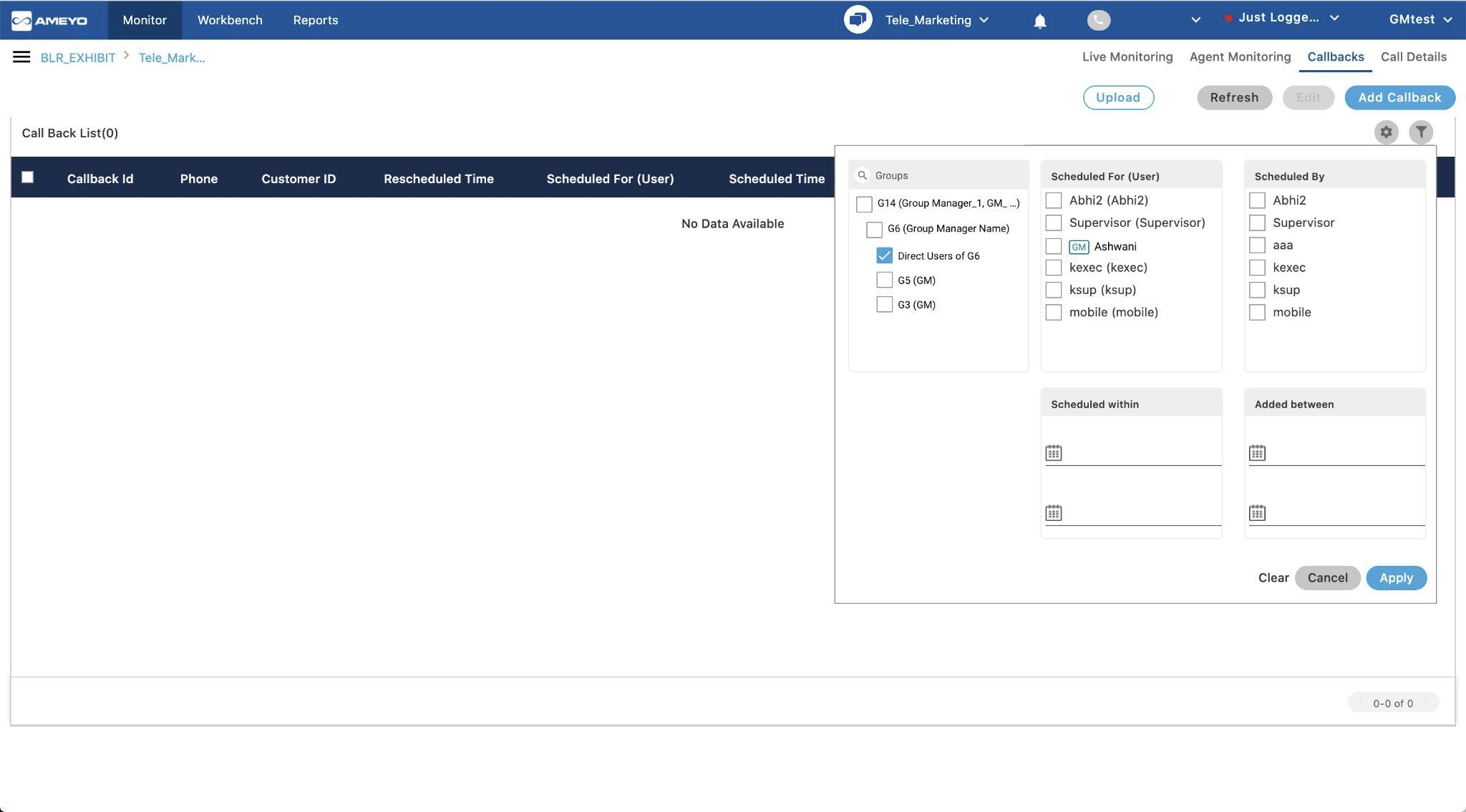Image resolution: width=1466 pixels, height=812 pixels.
Task: Click the phone dialer icon
Action: [x=1099, y=20]
